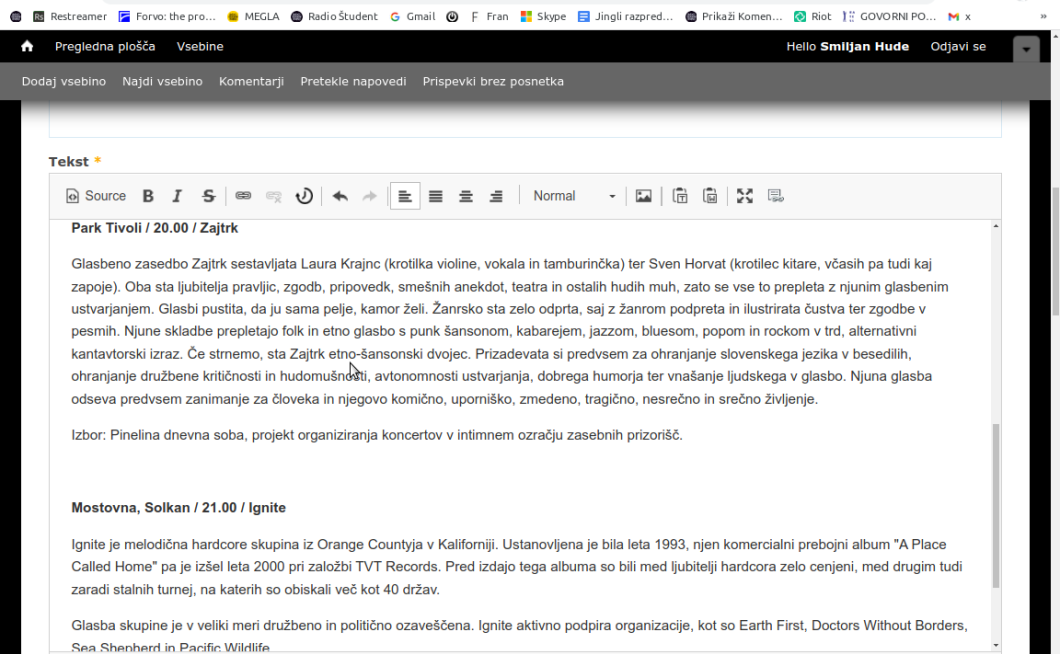Click the Odjavi se logout link
The image size is (1060, 654).
pos(958,47)
